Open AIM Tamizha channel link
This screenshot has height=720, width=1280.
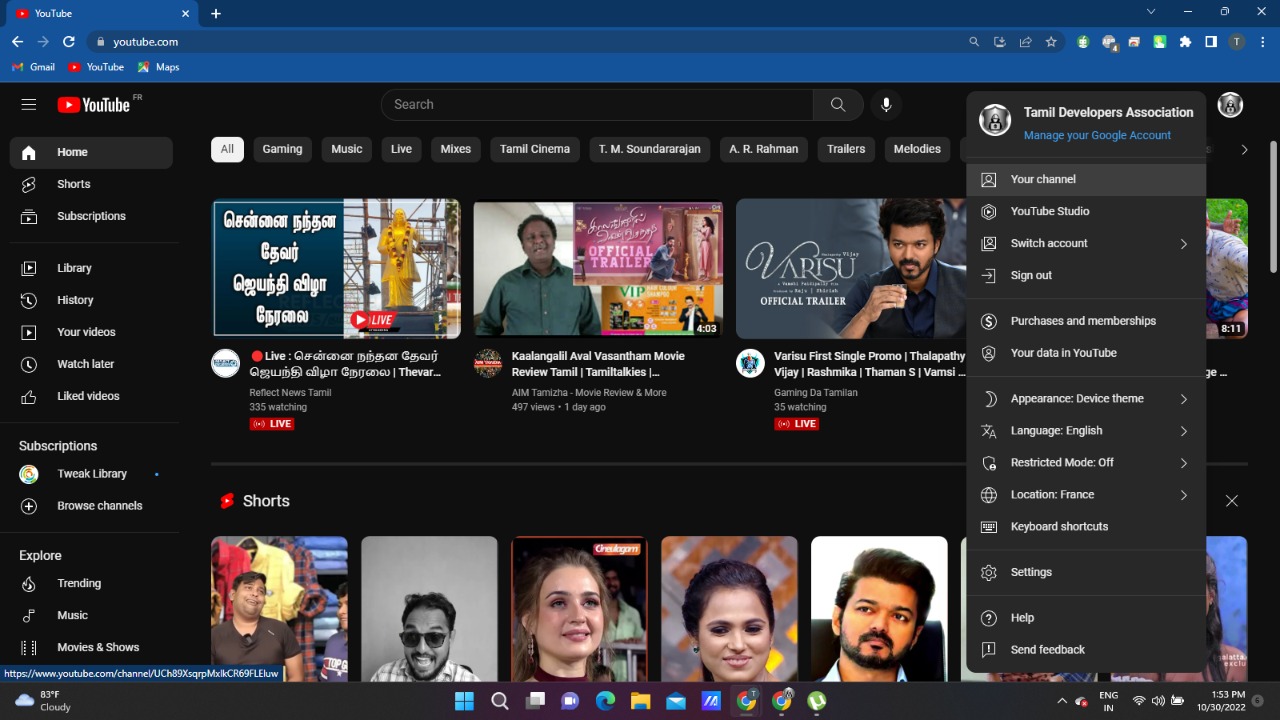pyautogui.click(x=589, y=393)
